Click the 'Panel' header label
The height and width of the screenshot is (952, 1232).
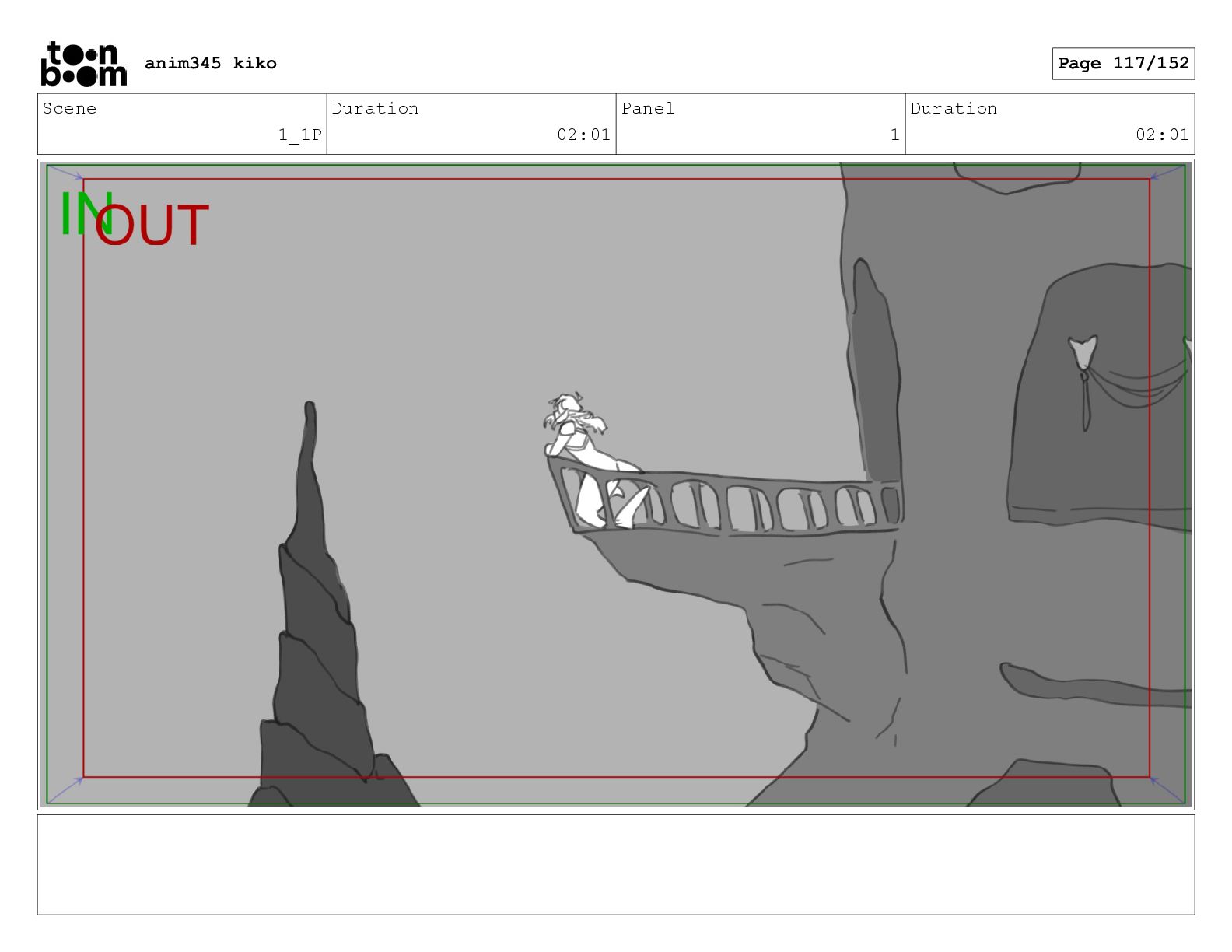tap(648, 108)
